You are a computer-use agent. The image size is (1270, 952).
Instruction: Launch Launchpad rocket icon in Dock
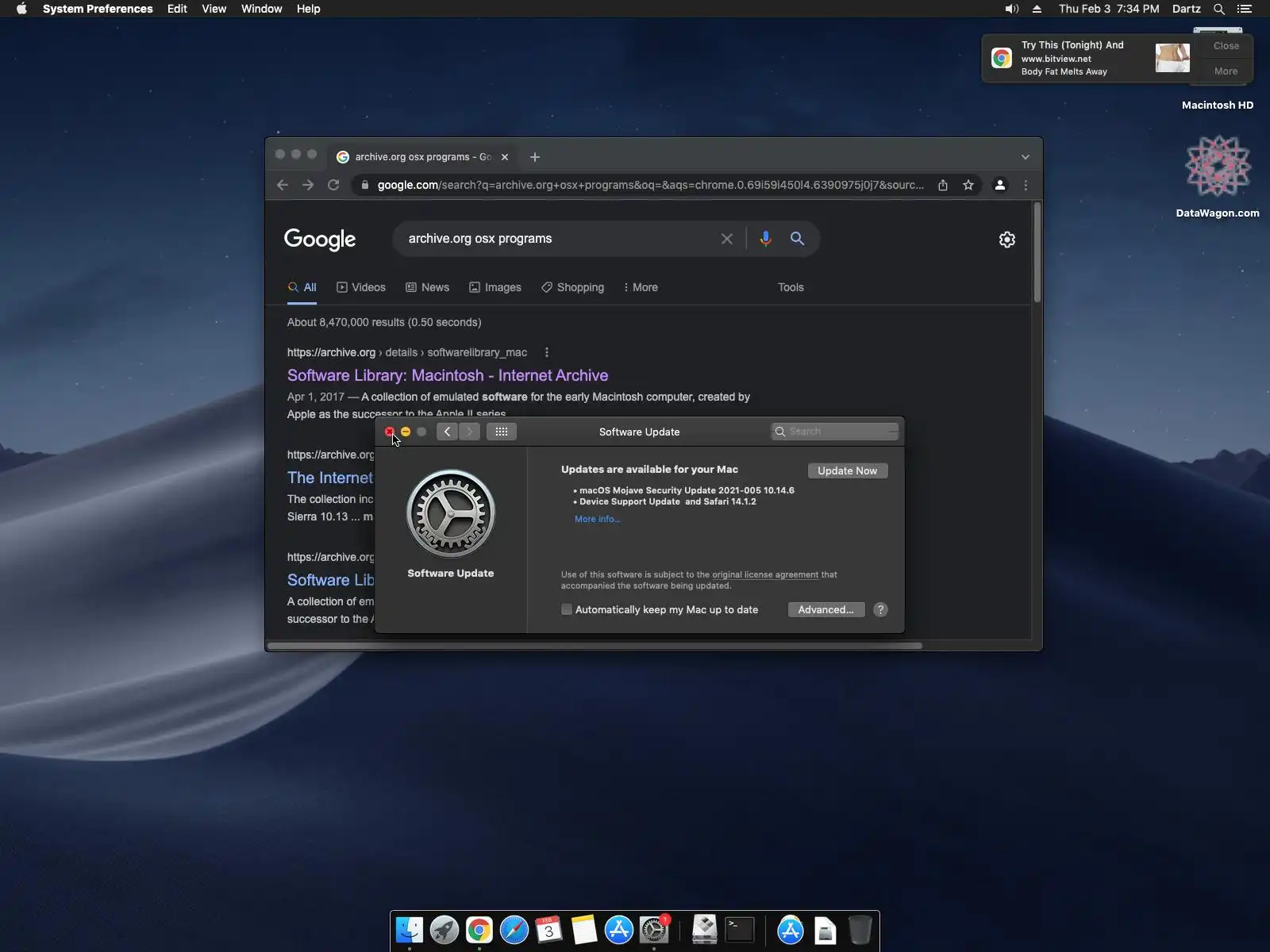click(444, 930)
